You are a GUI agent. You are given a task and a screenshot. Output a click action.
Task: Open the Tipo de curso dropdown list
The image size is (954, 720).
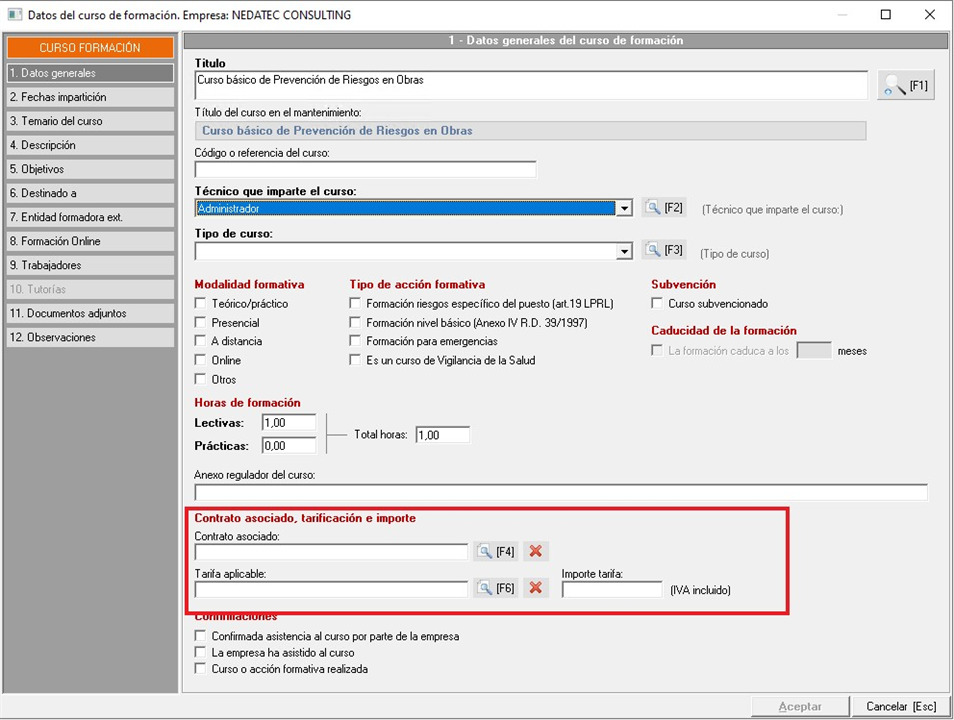click(x=625, y=252)
